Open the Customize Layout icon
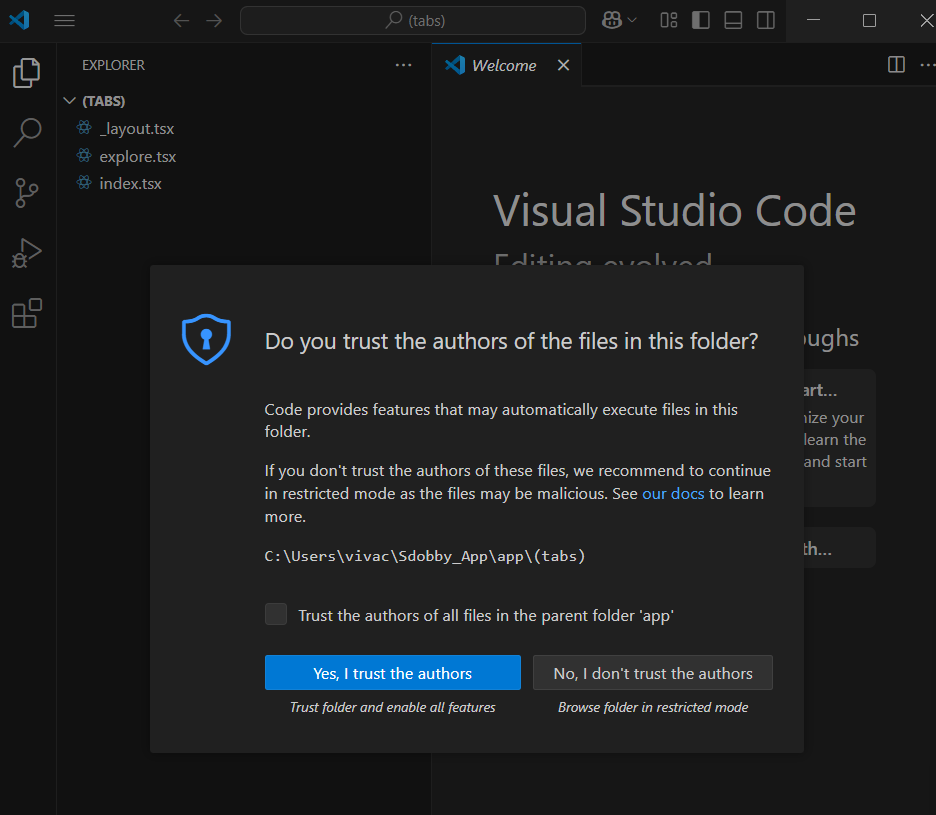The width and height of the screenshot is (936, 815). [x=669, y=20]
